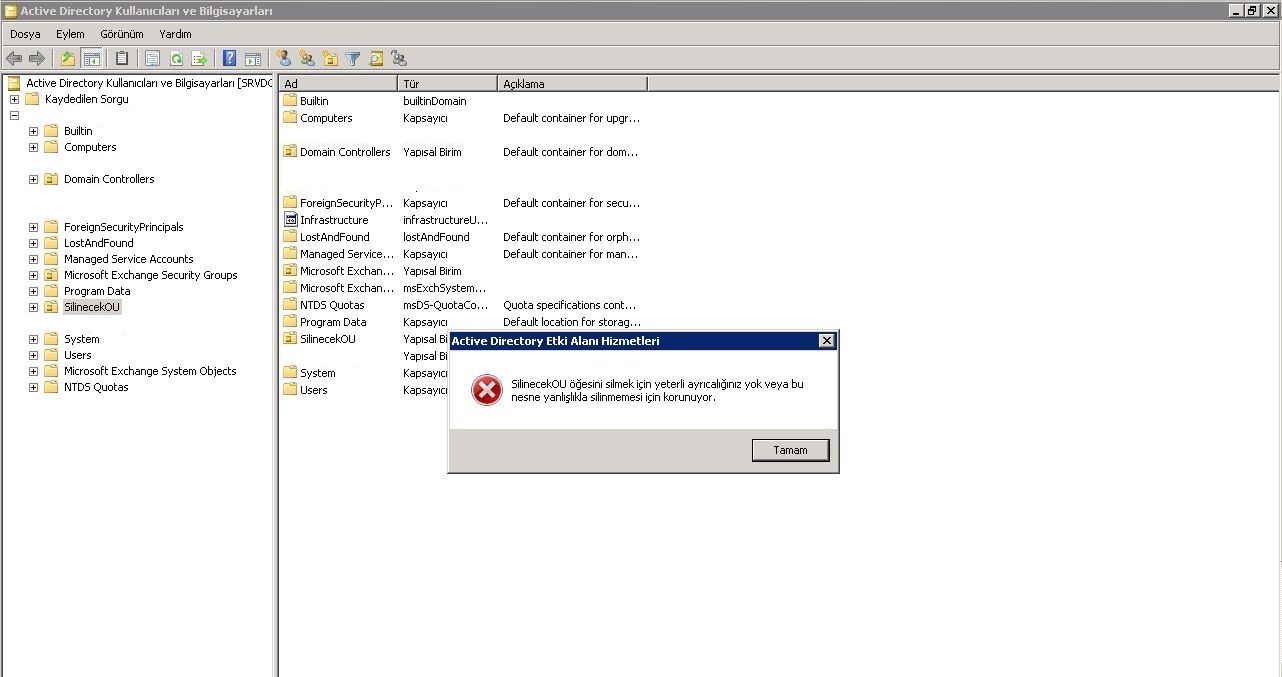Select the LostAndFound name in the list pane
1282x677 pixels.
[335, 237]
